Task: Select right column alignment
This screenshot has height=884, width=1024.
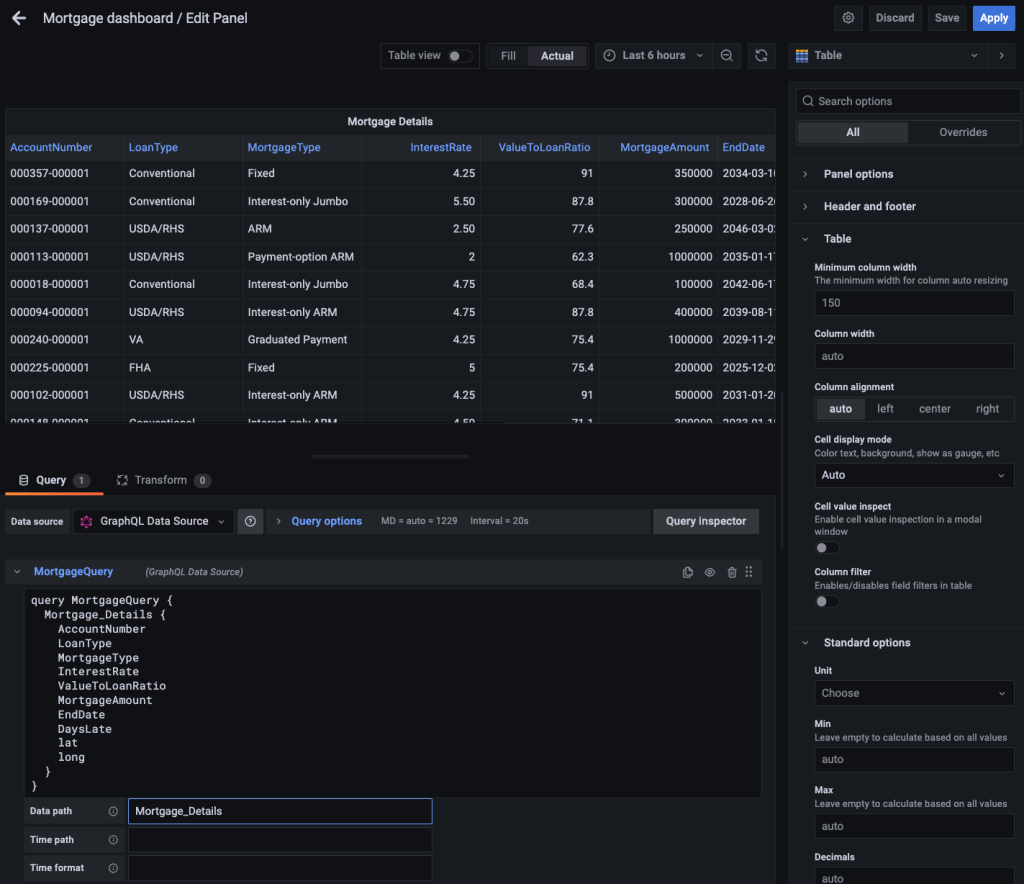Action: click(987, 408)
